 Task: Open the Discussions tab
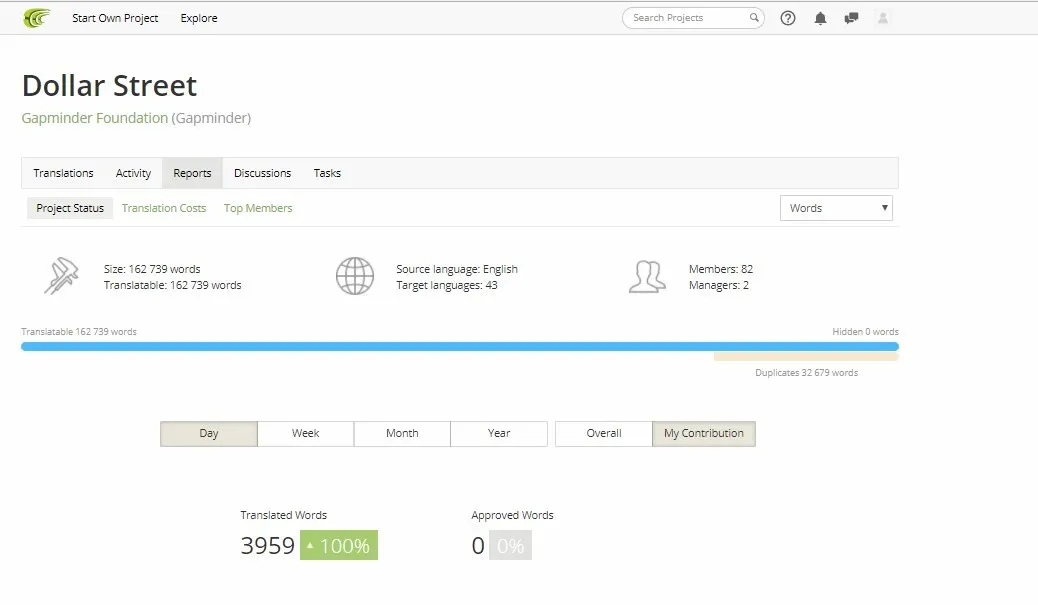point(262,173)
